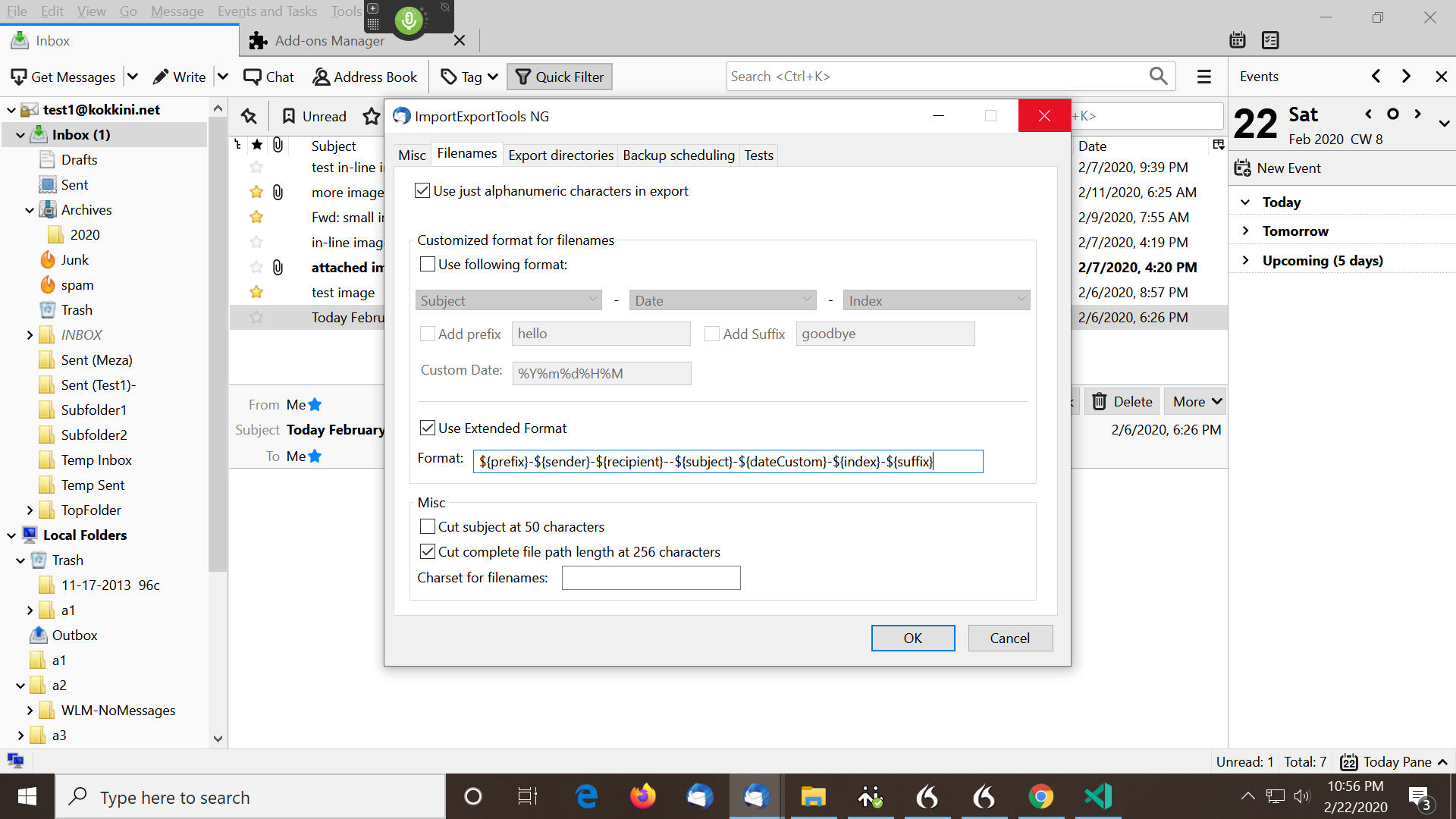1456x819 pixels.
Task: Click the Get Messages icon
Action: (x=63, y=76)
